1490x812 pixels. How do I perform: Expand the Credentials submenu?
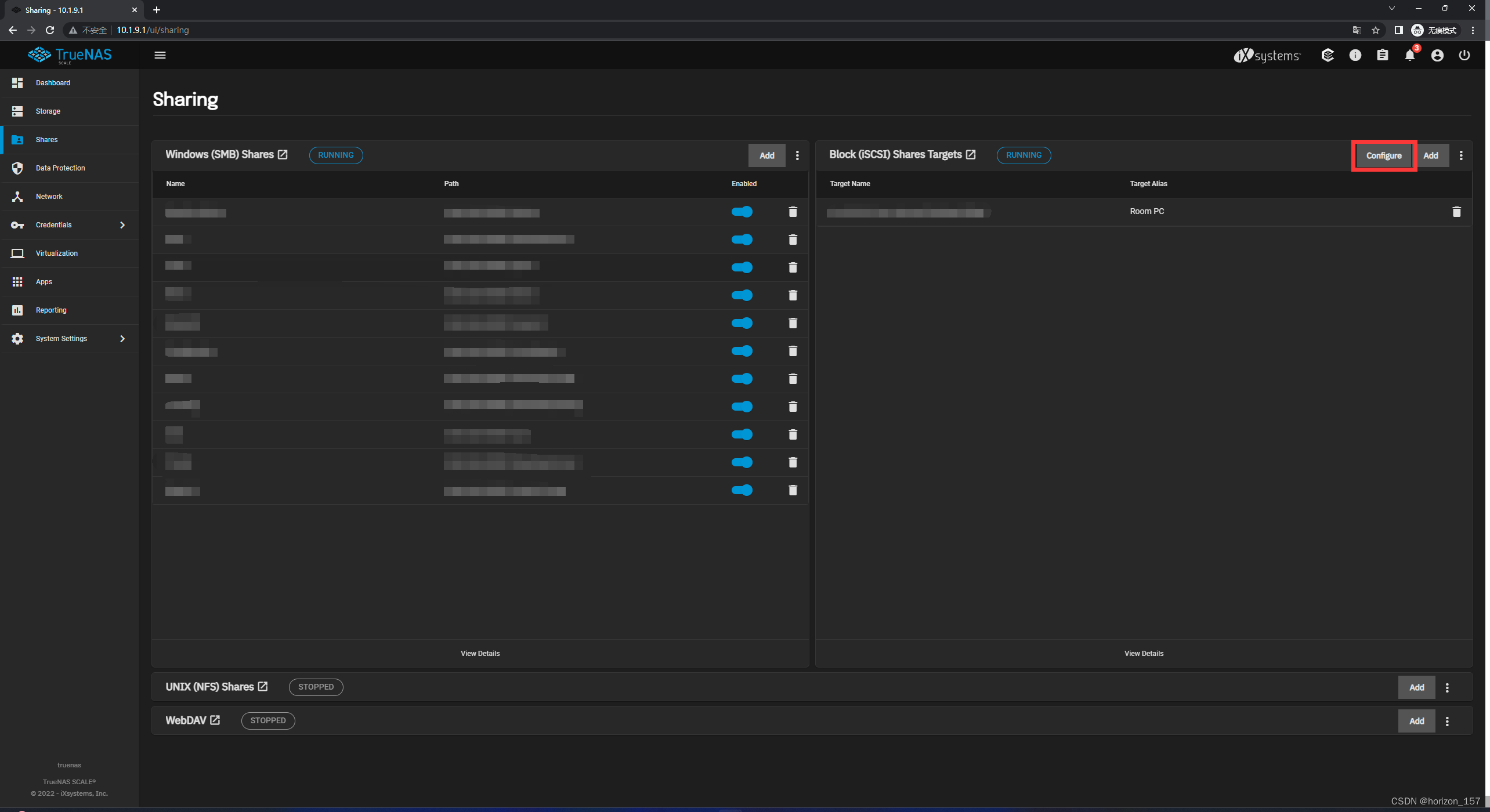click(70, 225)
